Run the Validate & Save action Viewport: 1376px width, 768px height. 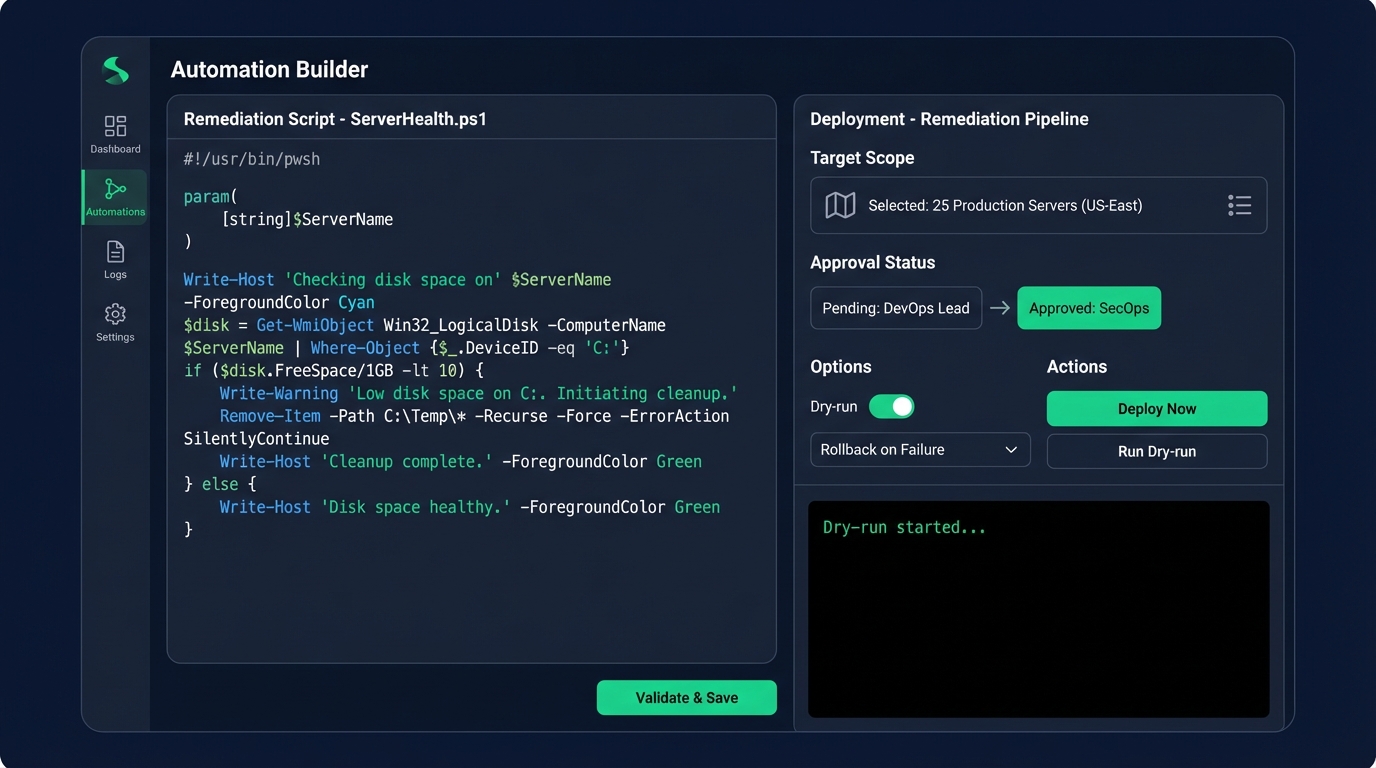tap(686, 697)
